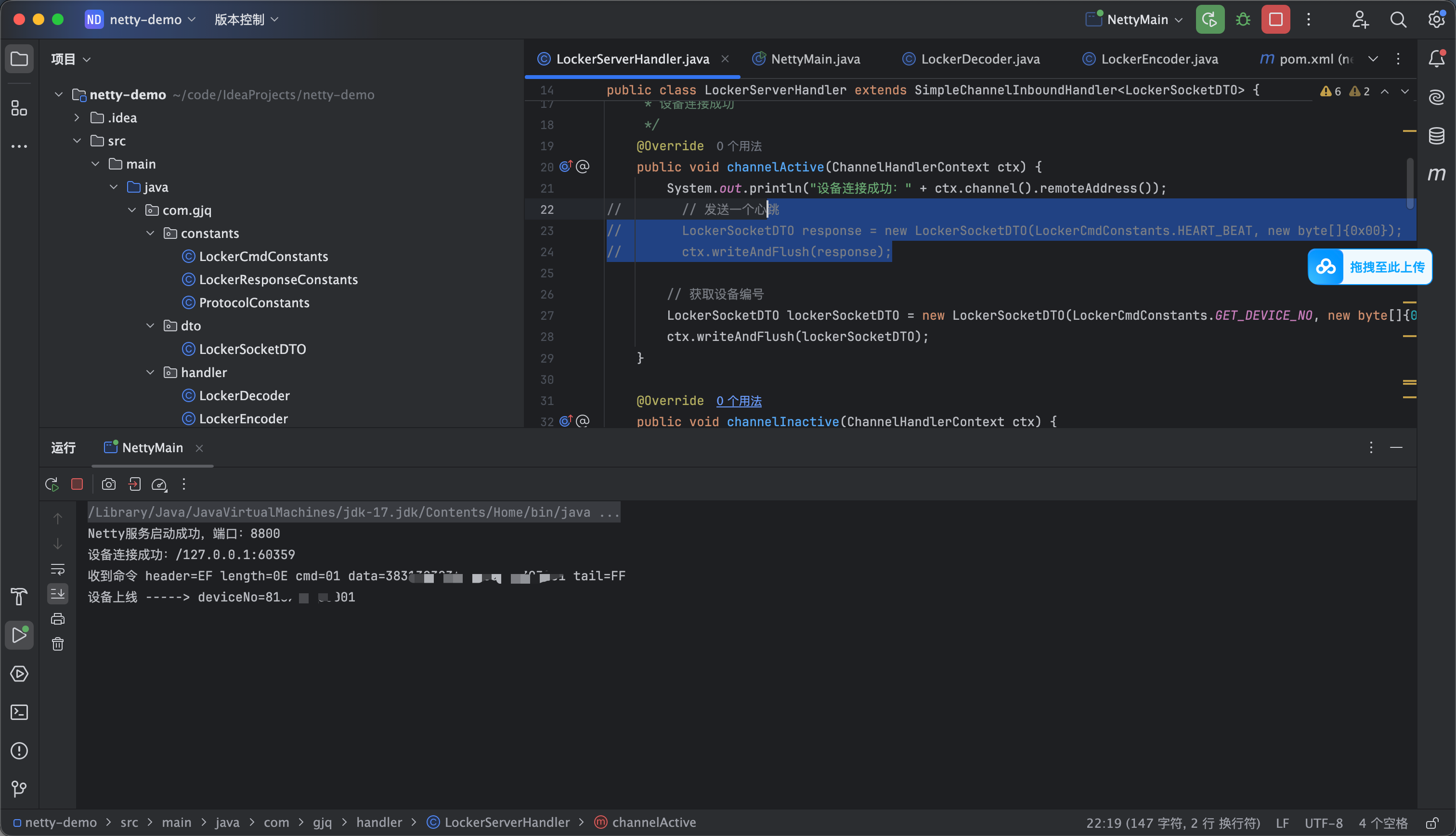Rerun NettyMain in the run panel
Image resolution: width=1456 pixels, height=836 pixels.
point(52,484)
